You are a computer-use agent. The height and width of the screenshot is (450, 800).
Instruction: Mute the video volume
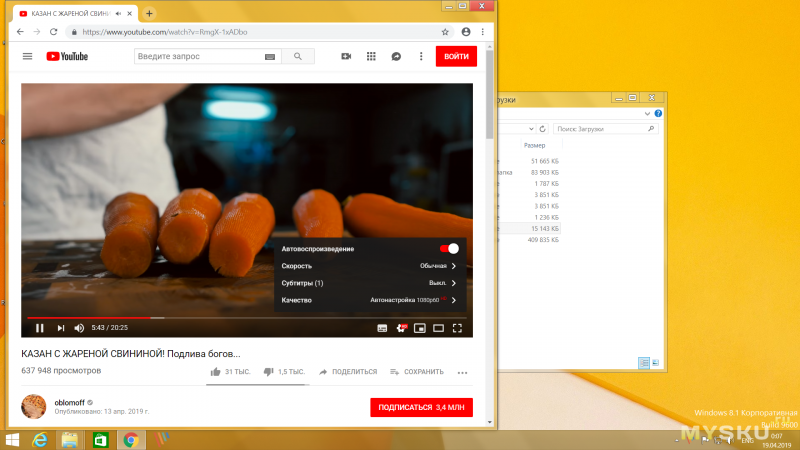[79, 328]
